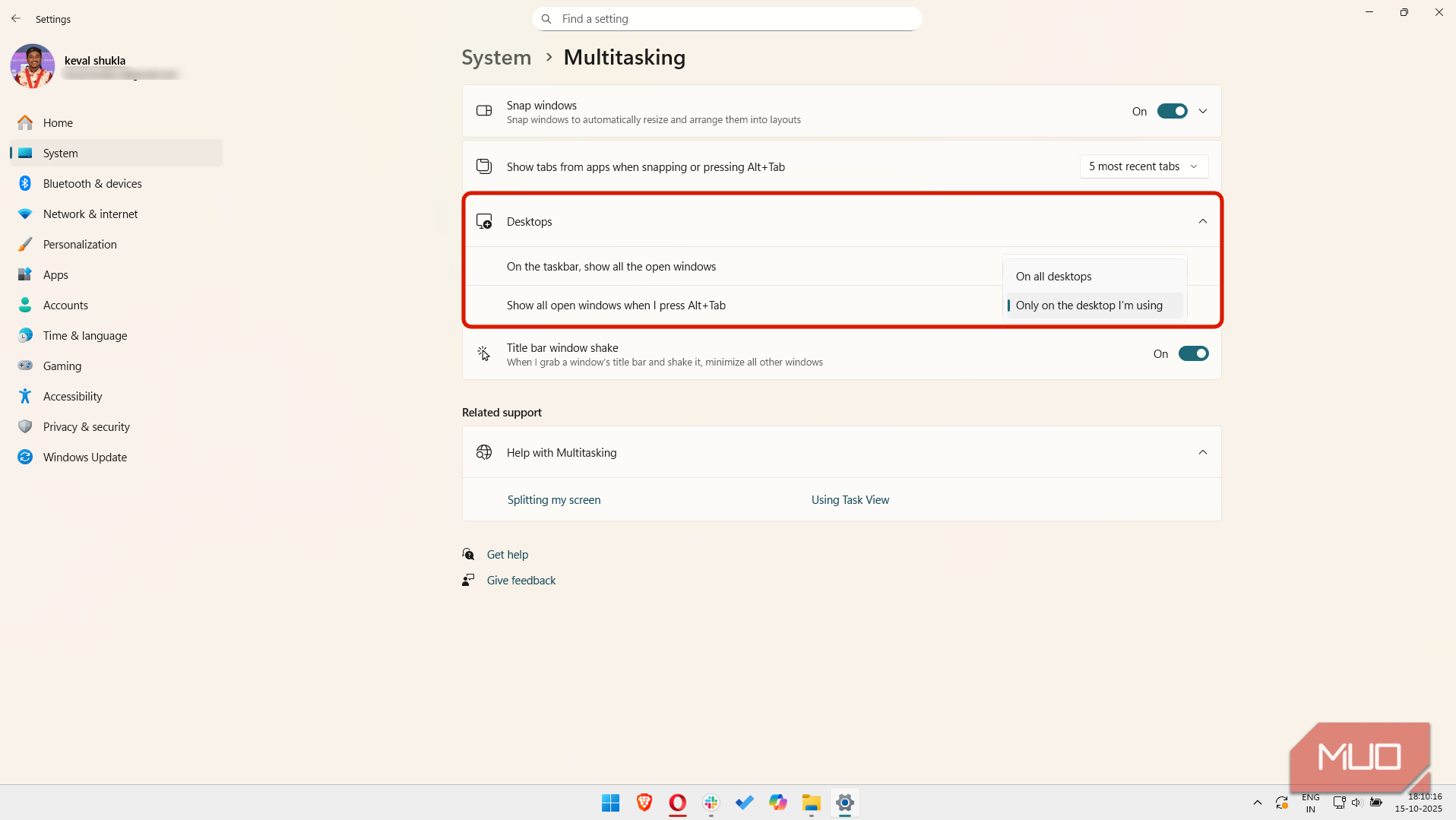Launch Brave browser from taskbar
The height and width of the screenshot is (820, 1456).
[x=644, y=803]
